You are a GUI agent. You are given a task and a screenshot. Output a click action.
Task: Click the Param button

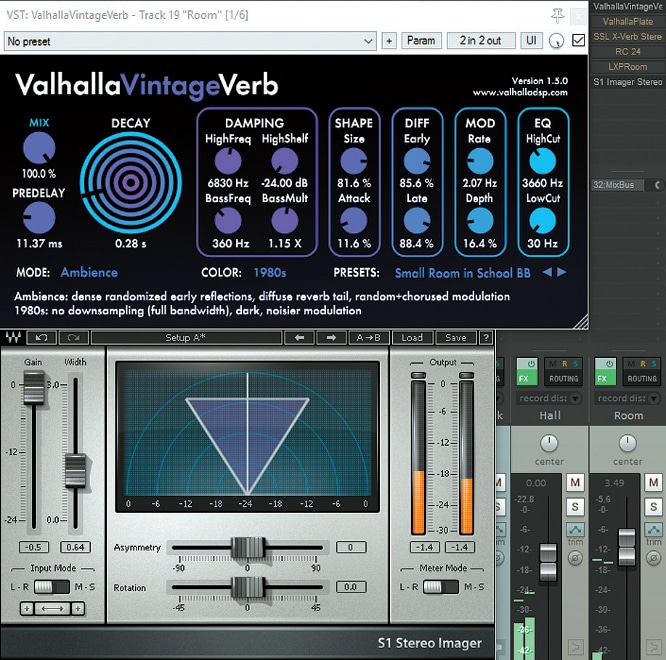421,41
